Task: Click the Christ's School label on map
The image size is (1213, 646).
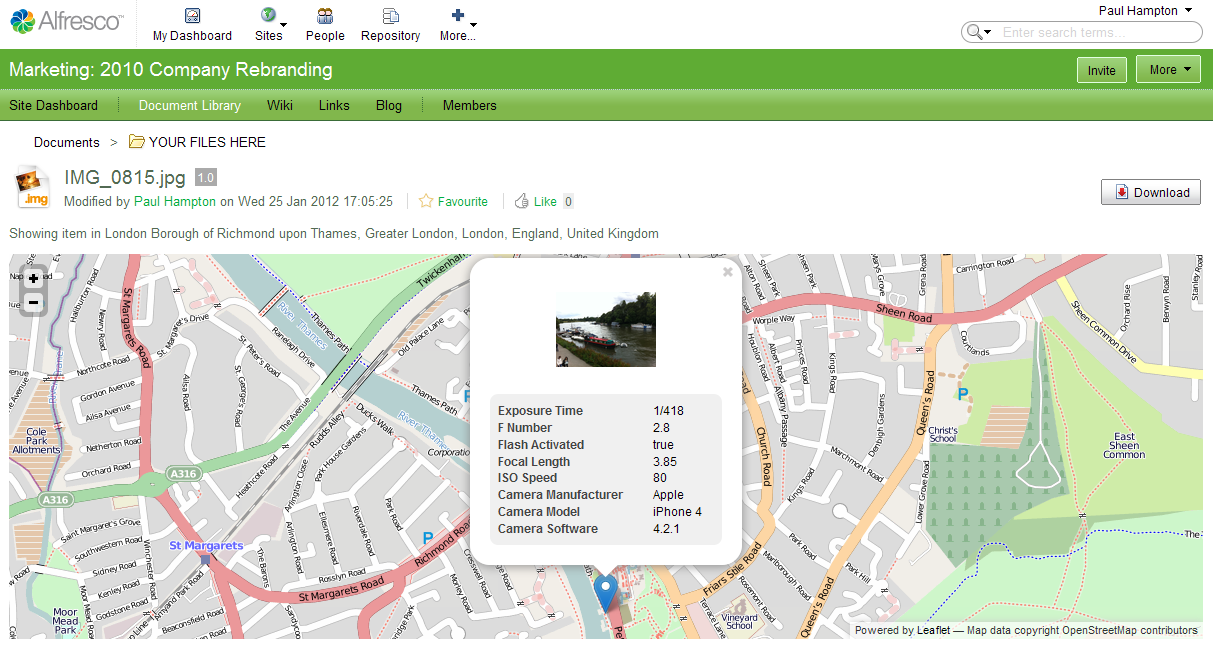Action: click(943, 434)
